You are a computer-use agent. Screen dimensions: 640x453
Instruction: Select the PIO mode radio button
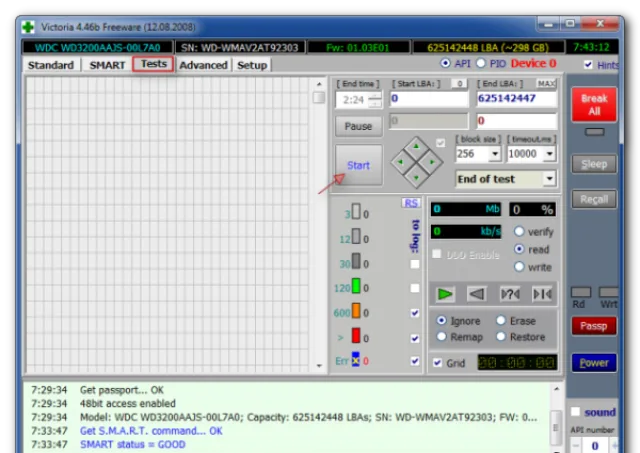point(481,63)
